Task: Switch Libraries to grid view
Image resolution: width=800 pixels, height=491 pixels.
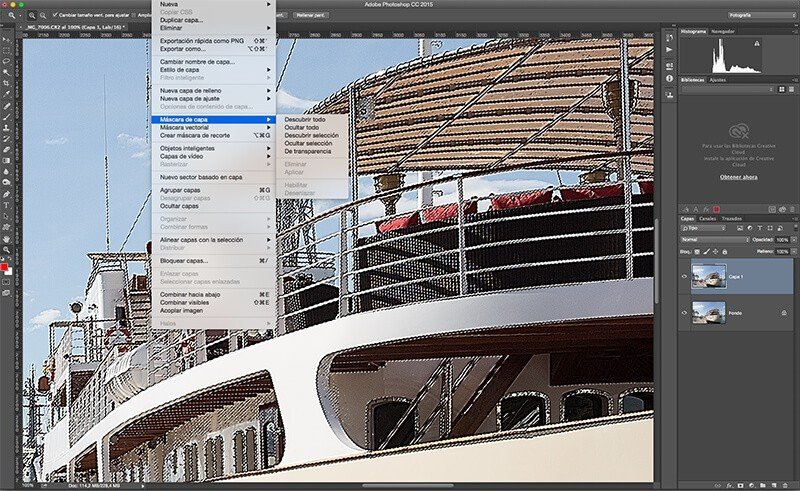Action: 782,89
